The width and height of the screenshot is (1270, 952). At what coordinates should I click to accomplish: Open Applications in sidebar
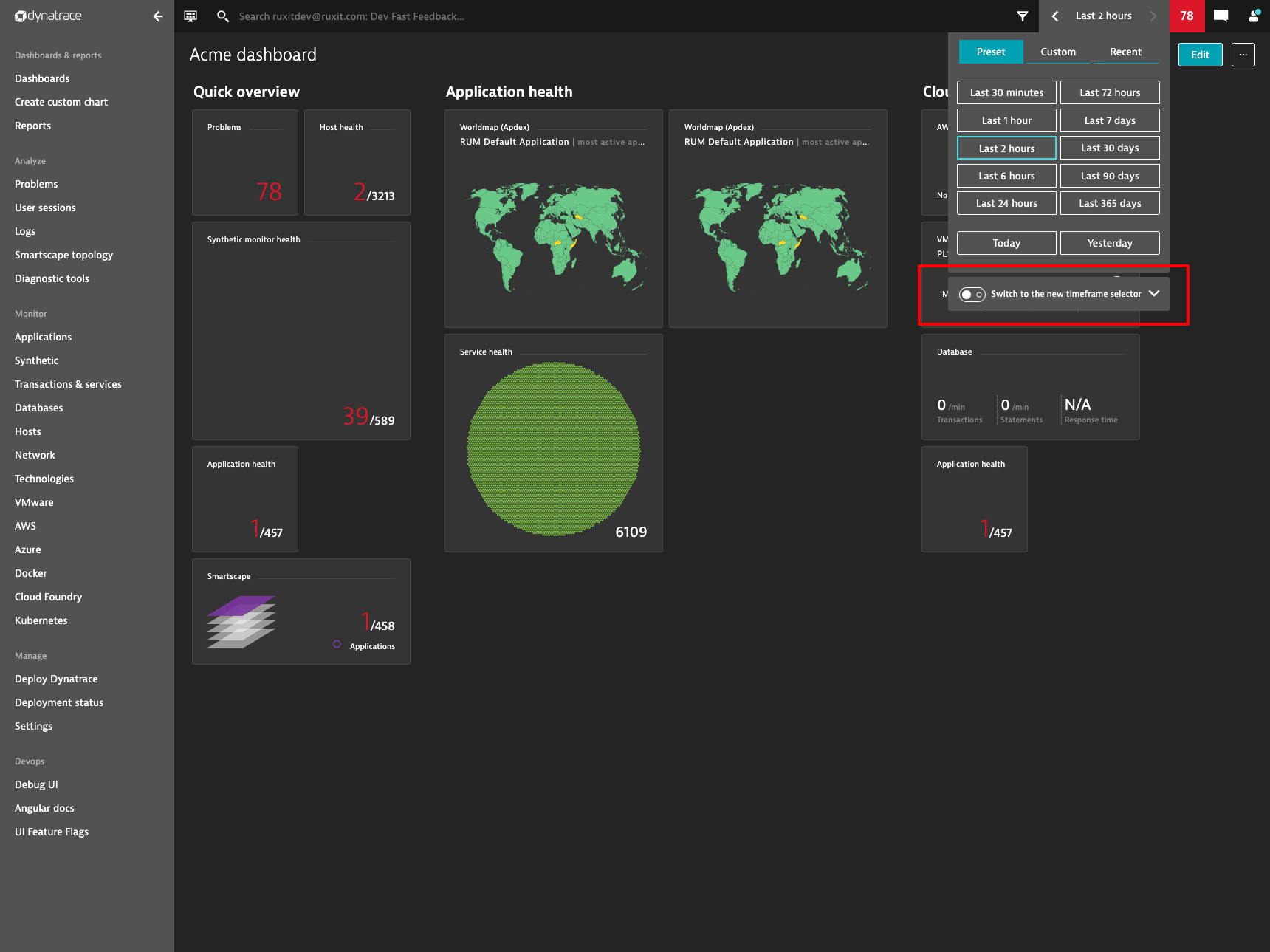coord(43,337)
